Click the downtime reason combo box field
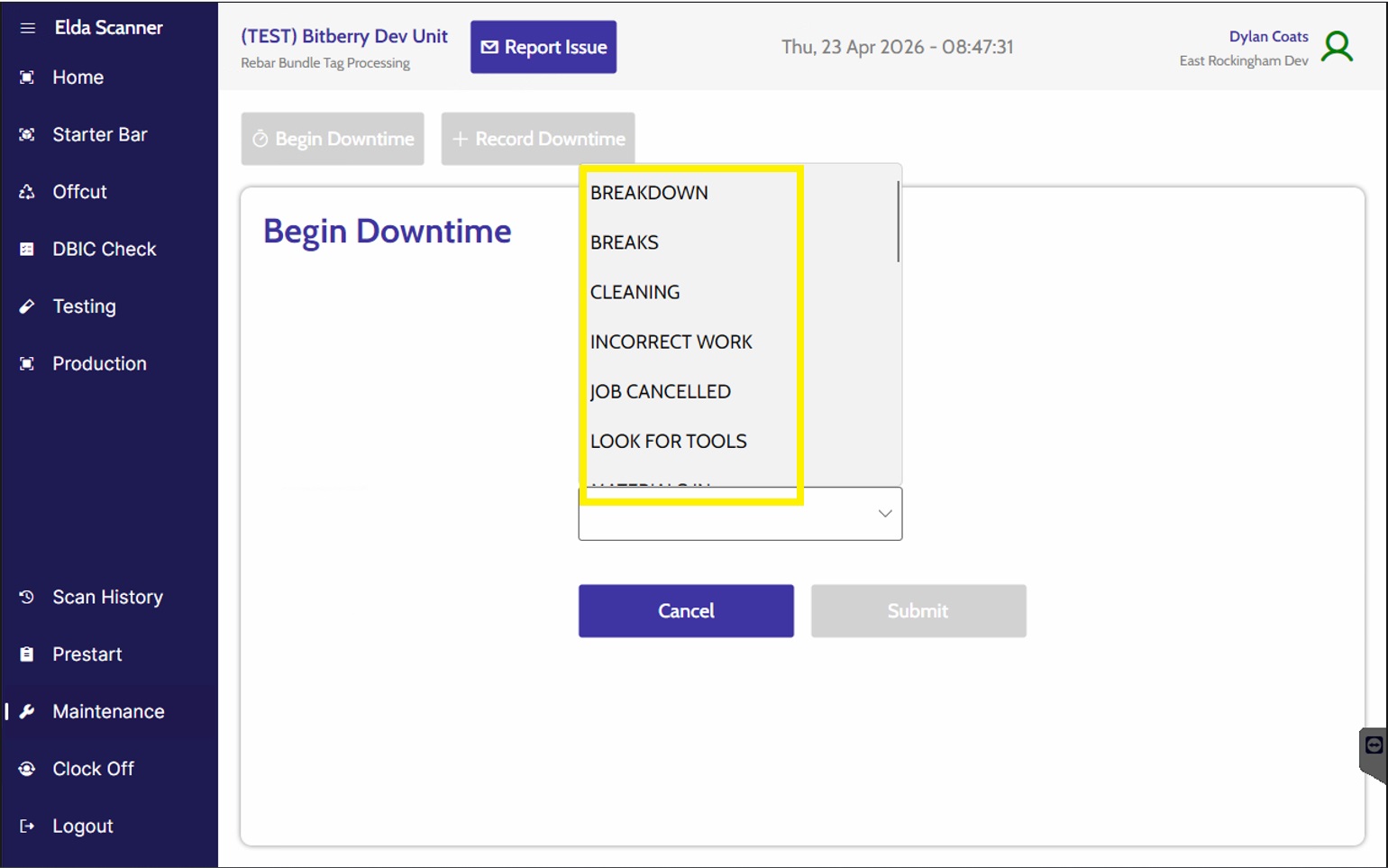Viewport: 1388px width, 868px height. coord(740,514)
